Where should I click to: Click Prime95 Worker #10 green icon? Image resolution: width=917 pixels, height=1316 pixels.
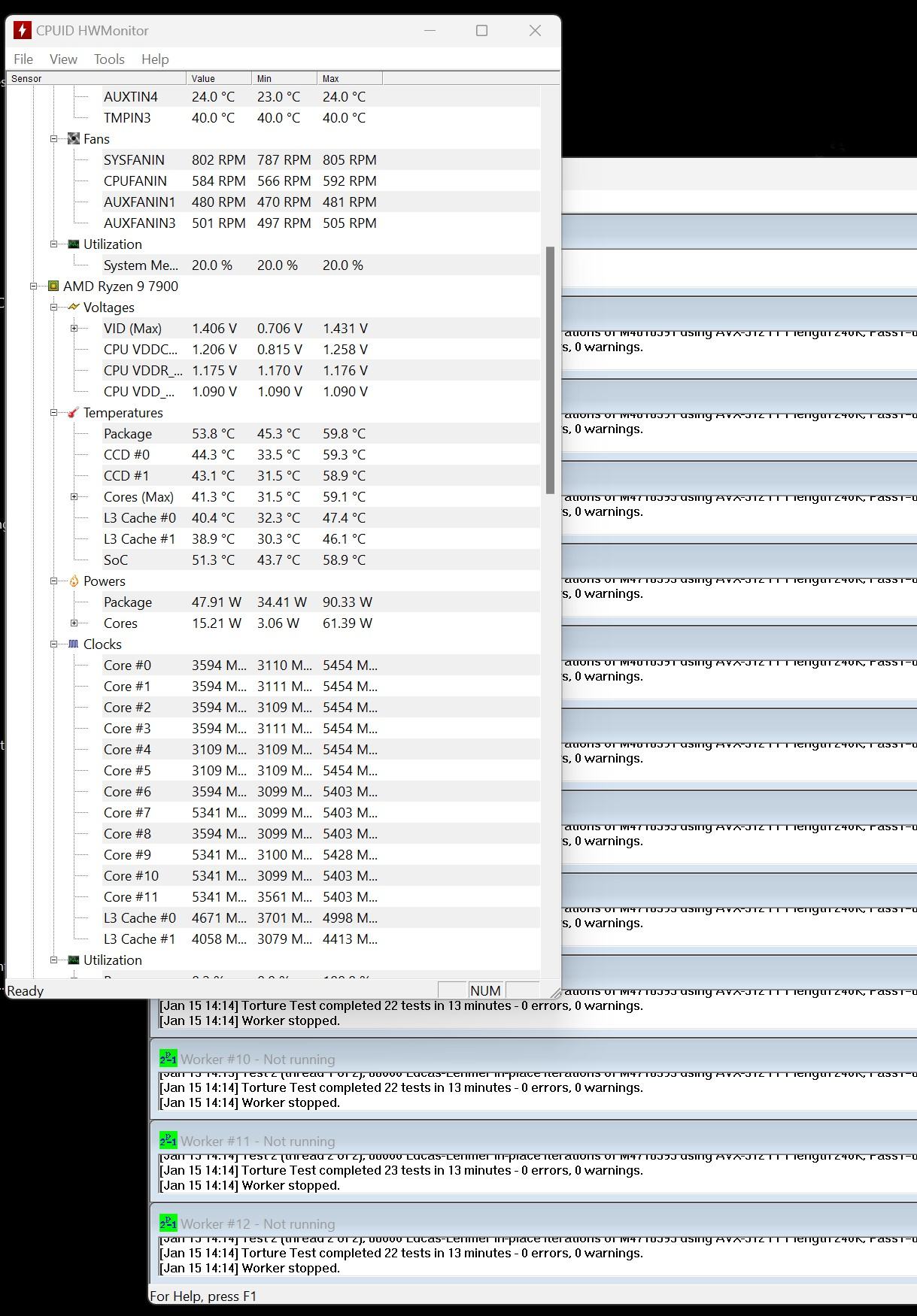pos(169,1059)
